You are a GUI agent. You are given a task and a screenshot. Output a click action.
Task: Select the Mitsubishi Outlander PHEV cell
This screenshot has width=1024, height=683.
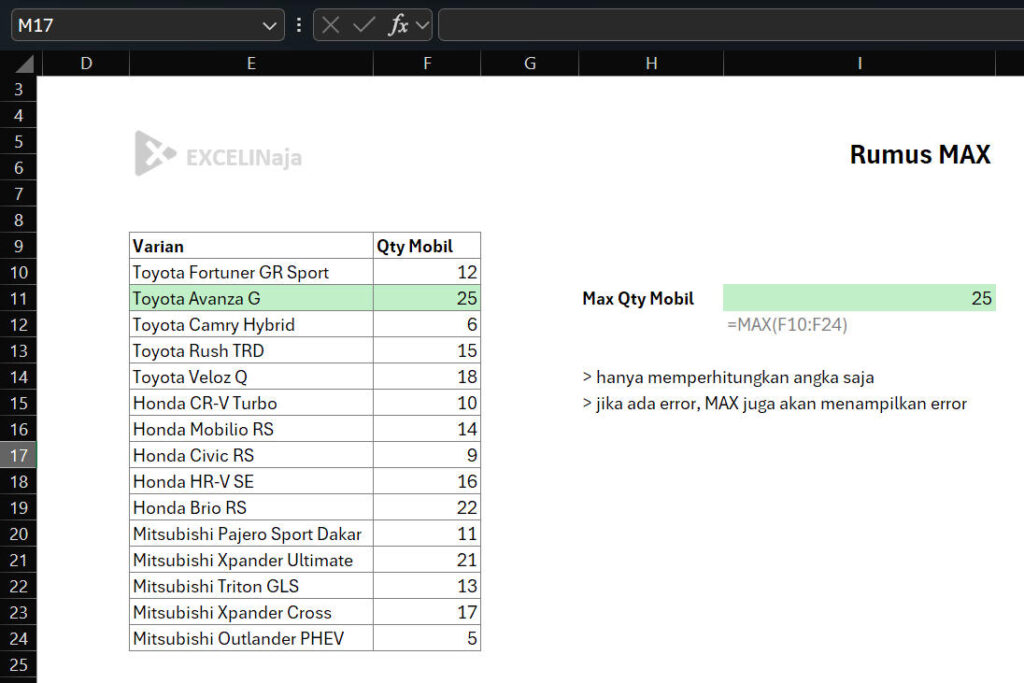(x=251, y=638)
